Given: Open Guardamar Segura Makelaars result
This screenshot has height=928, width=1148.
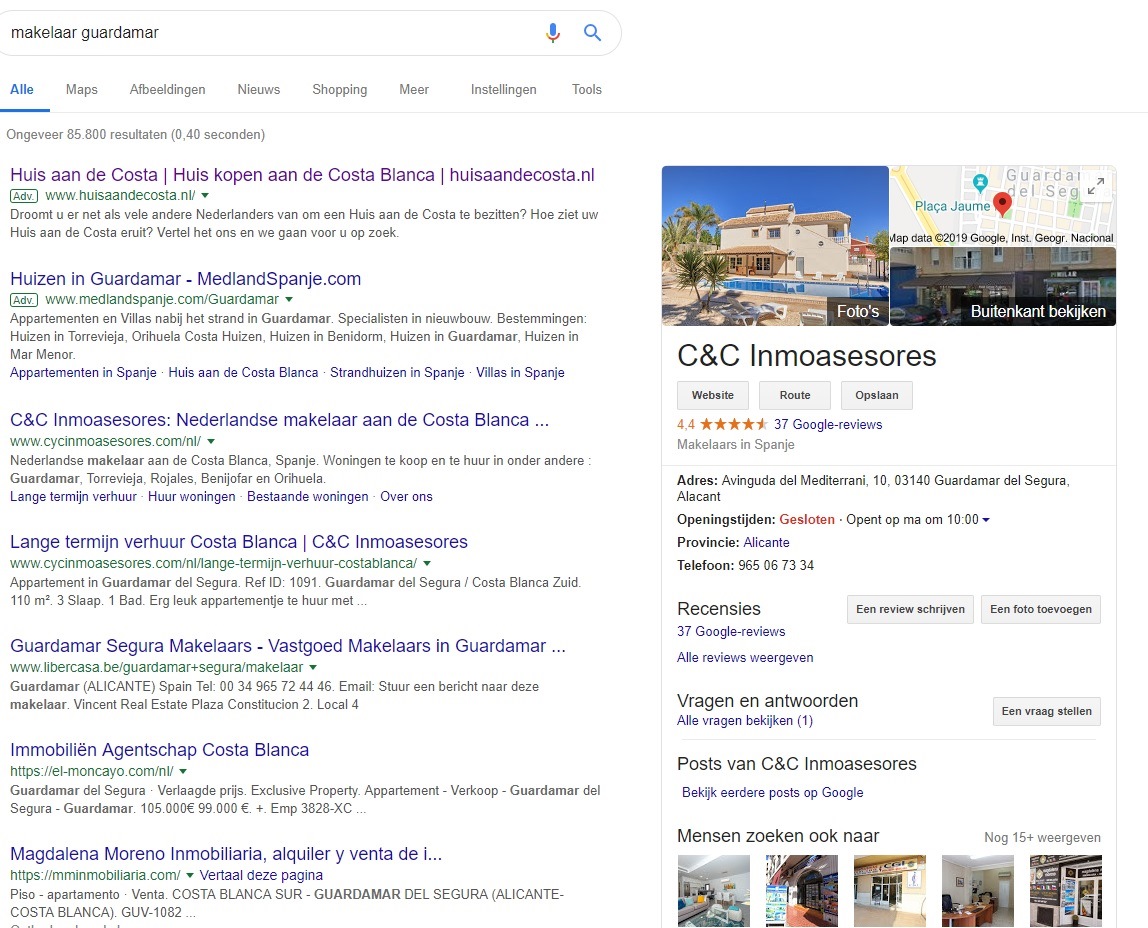Looking at the screenshot, I should pyautogui.click(x=288, y=646).
